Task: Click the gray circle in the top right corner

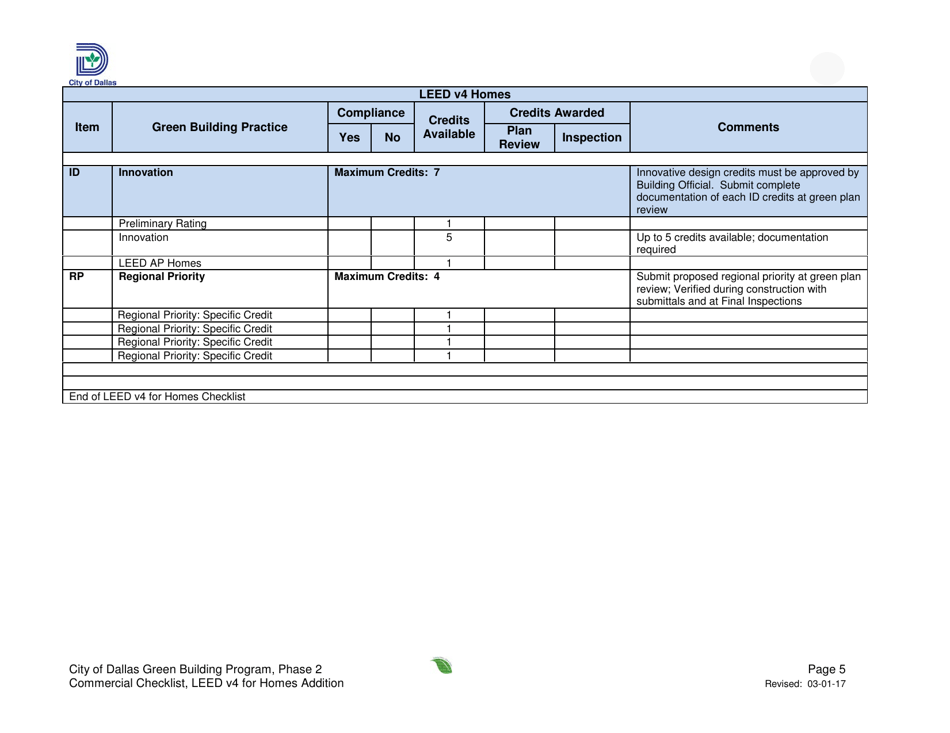Action: (826, 68)
